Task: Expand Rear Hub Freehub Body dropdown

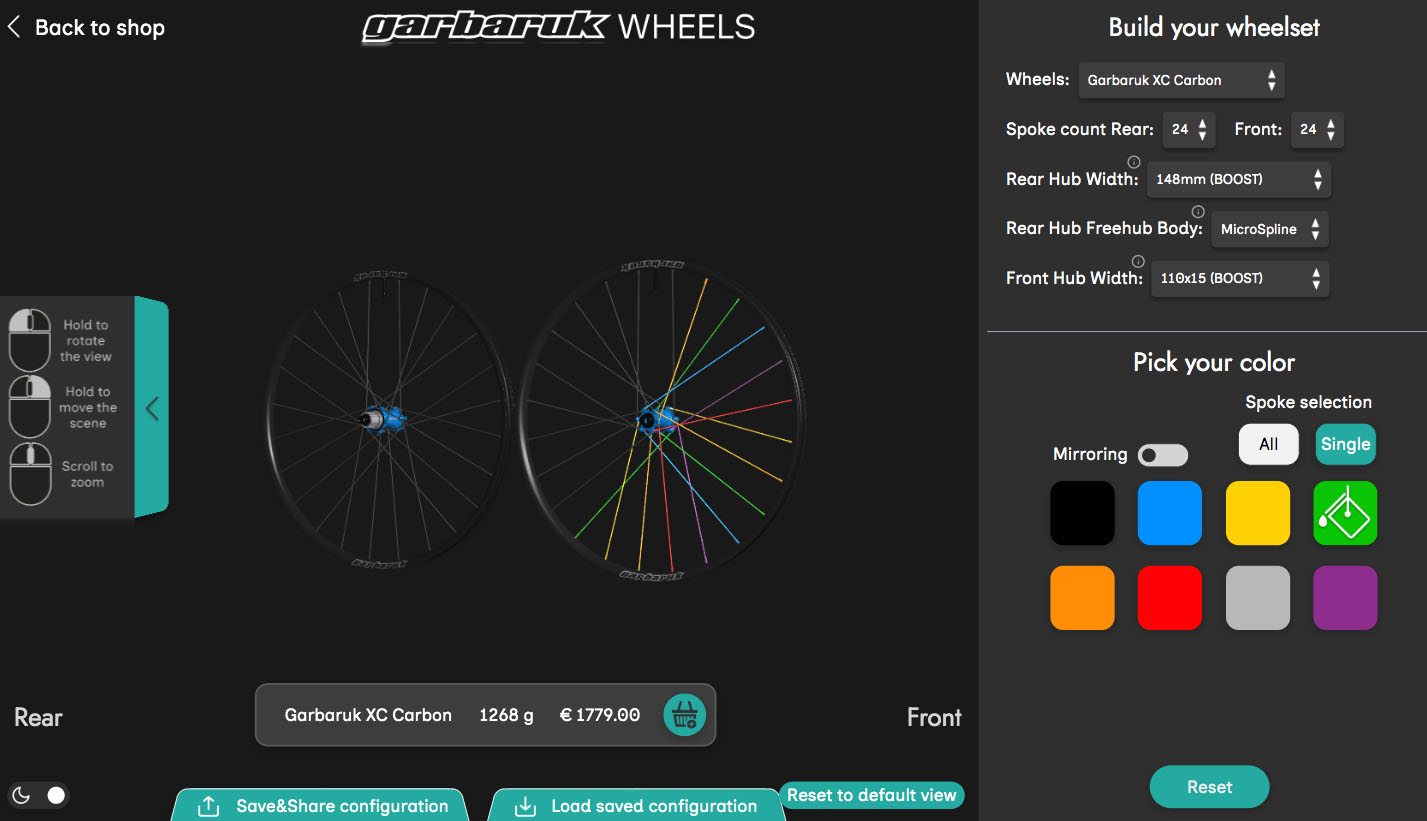Action: pos(1269,229)
